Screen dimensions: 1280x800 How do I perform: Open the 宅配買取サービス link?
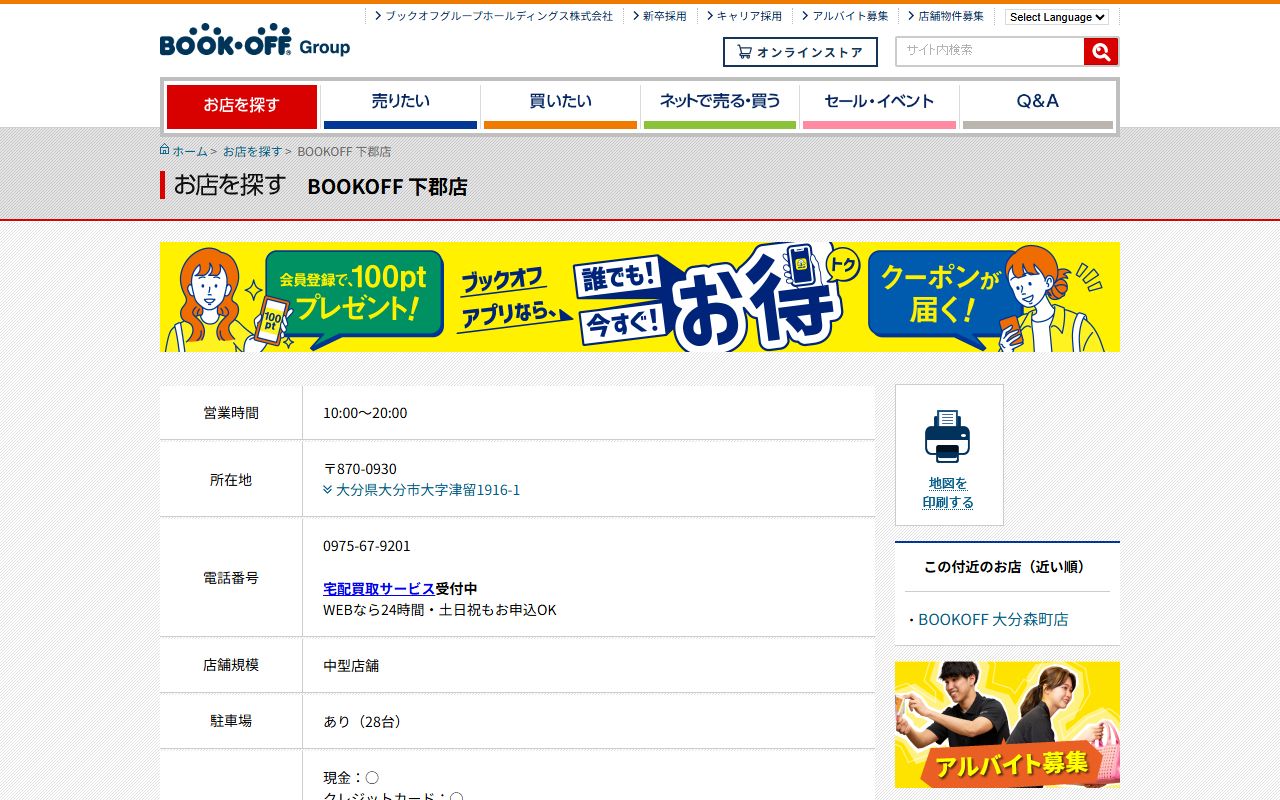(x=379, y=588)
